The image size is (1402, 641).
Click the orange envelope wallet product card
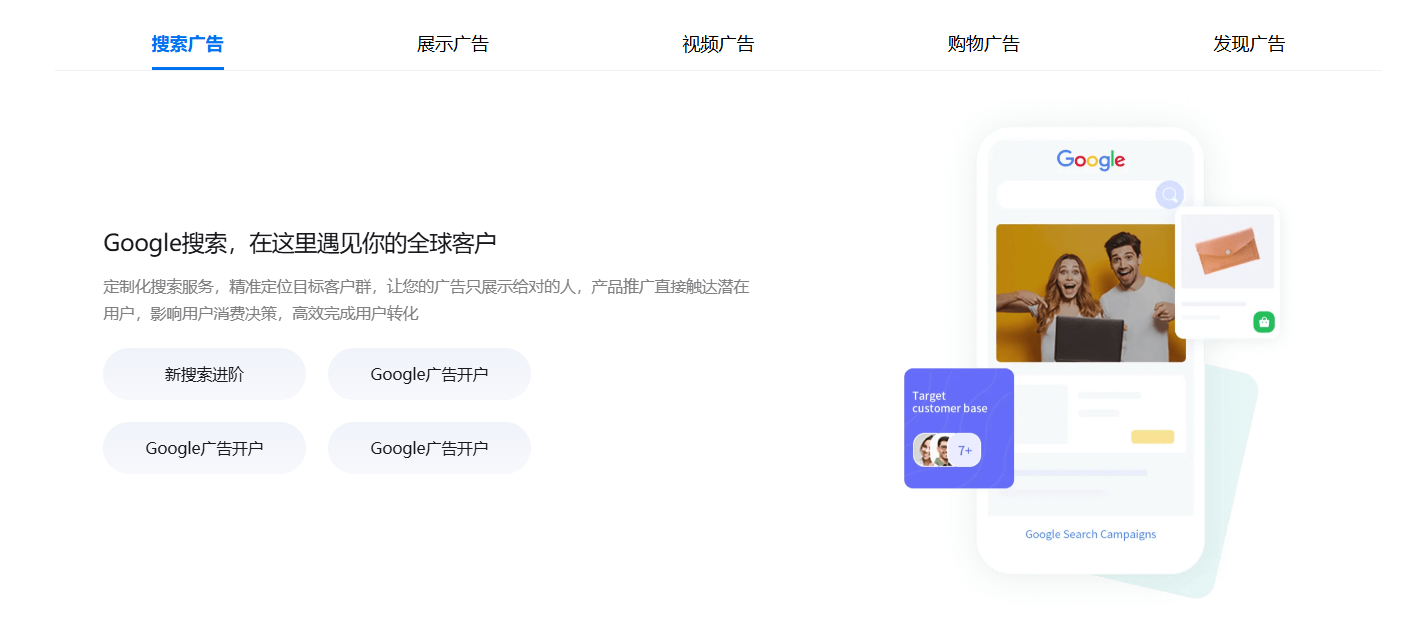1228,272
